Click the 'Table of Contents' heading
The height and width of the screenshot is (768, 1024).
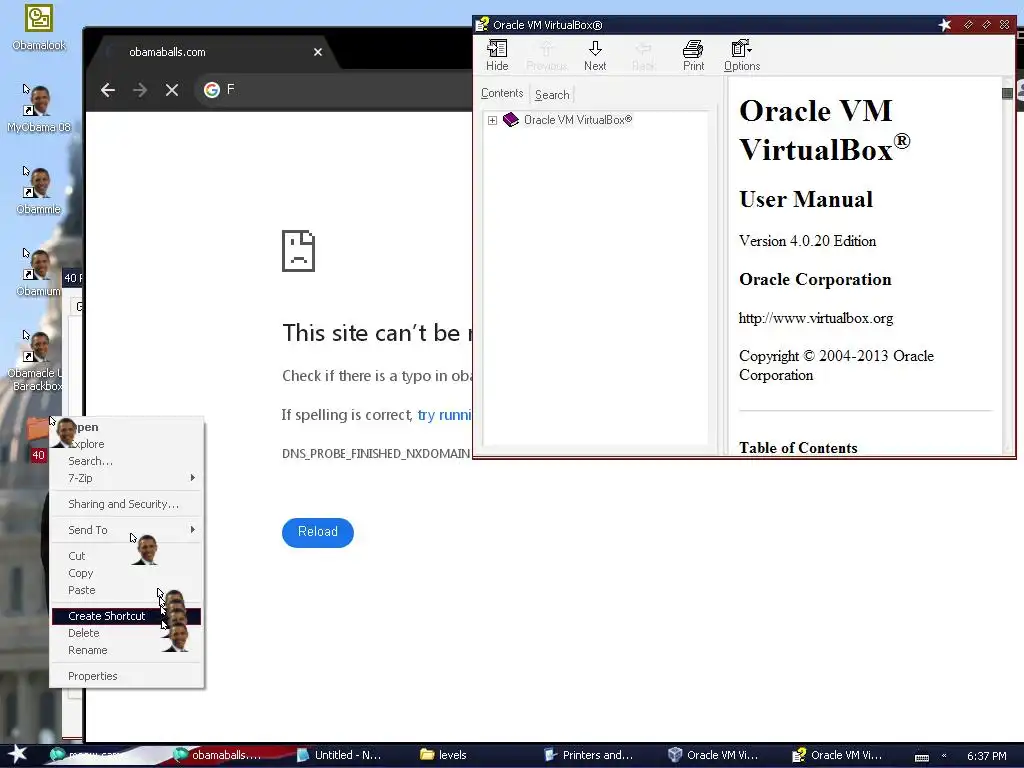pos(798,448)
